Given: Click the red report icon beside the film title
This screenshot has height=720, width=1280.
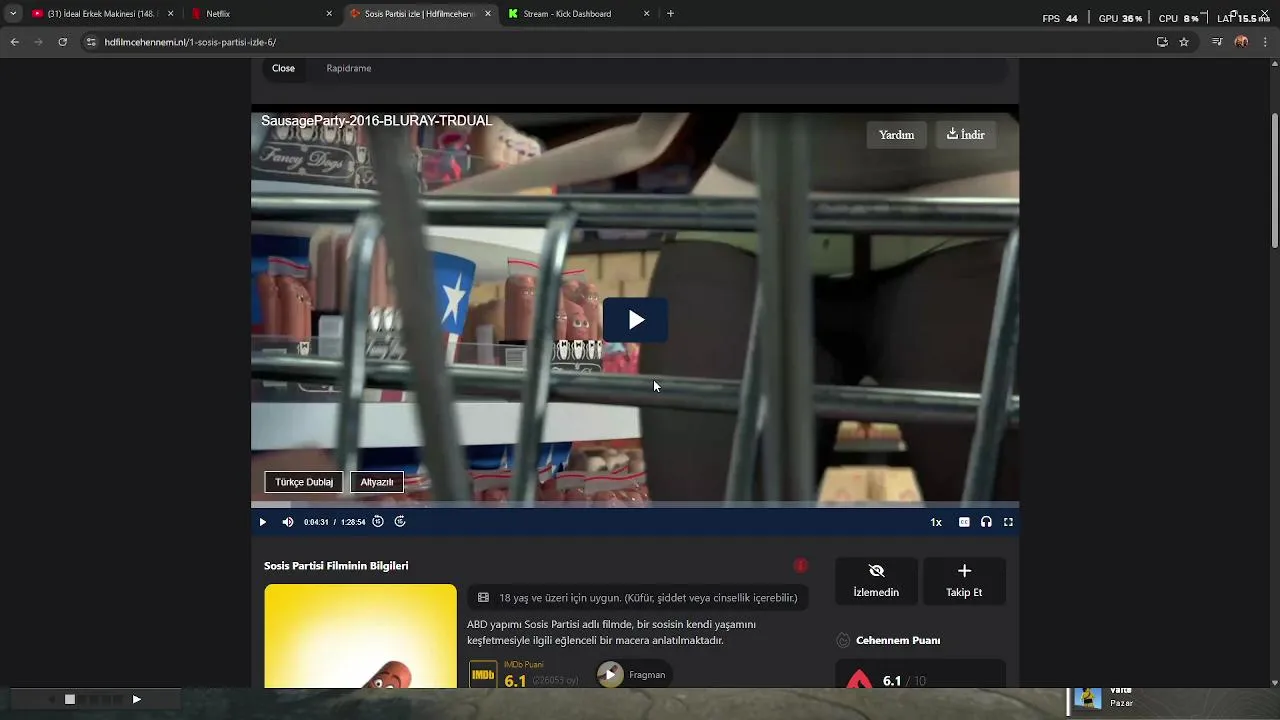Looking at the screenshot, I should click(800, 566).
